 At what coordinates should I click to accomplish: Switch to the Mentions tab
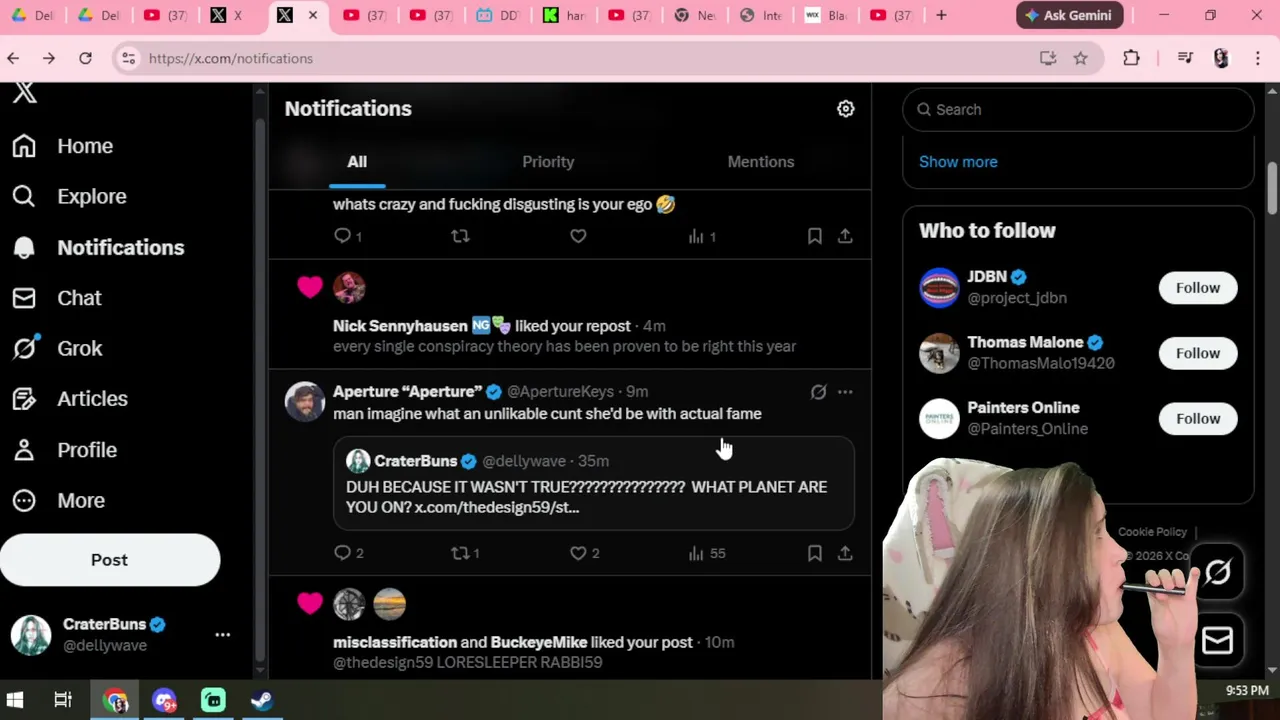[x=761, y=162]
